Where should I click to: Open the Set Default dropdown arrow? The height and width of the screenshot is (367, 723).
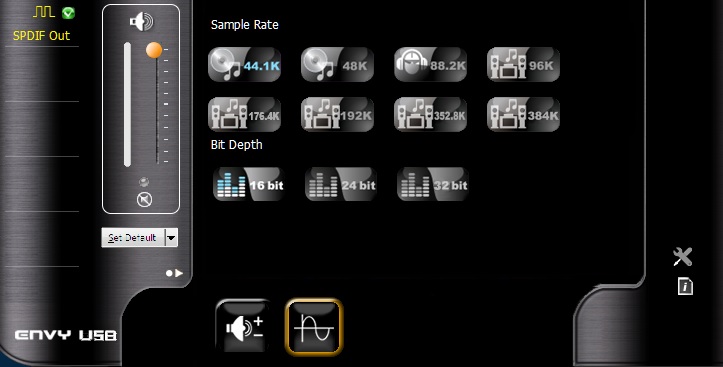click(171, 238)
